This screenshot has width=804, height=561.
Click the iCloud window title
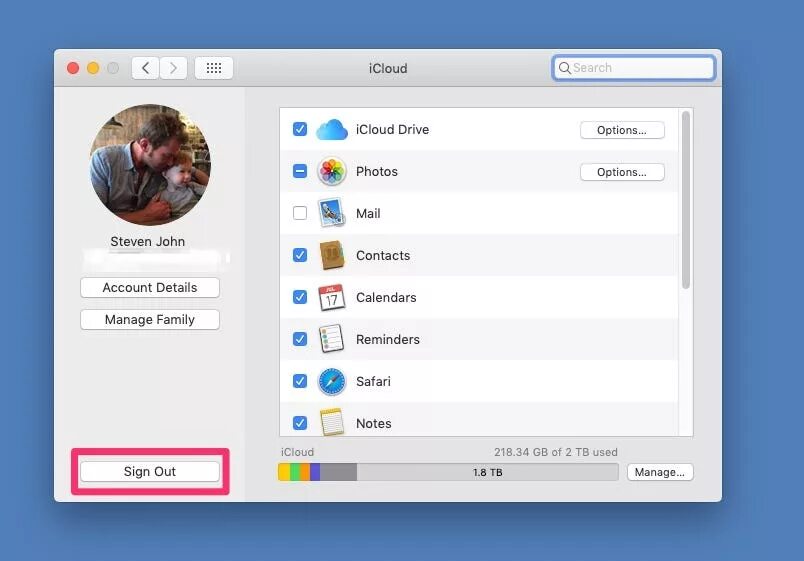388,68
